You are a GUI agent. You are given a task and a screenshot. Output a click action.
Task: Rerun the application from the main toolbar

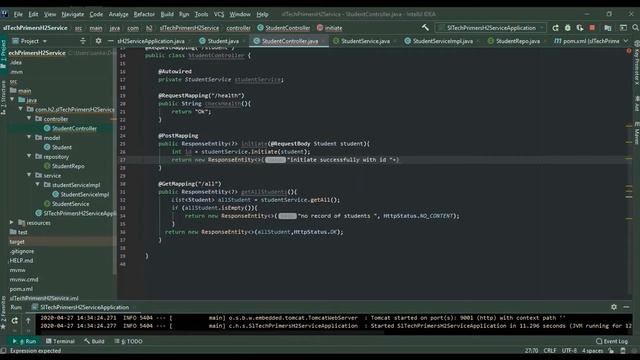(556, 28)
